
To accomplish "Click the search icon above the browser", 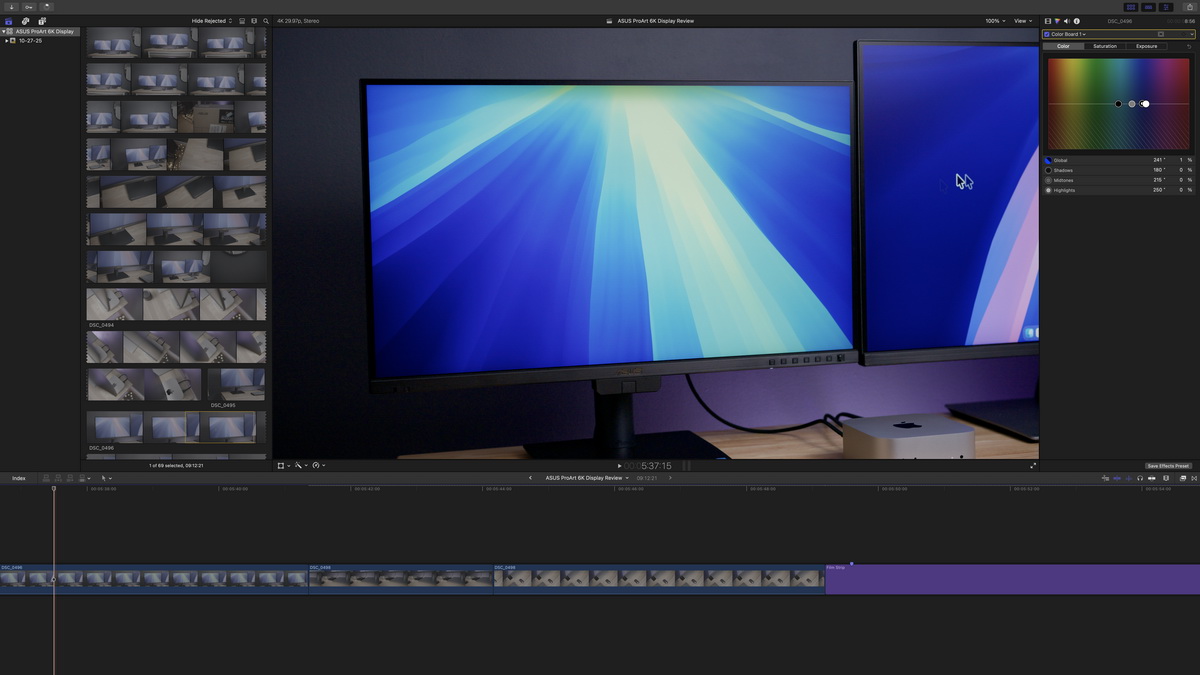I will pyautogui.click(x=265, y=21).
